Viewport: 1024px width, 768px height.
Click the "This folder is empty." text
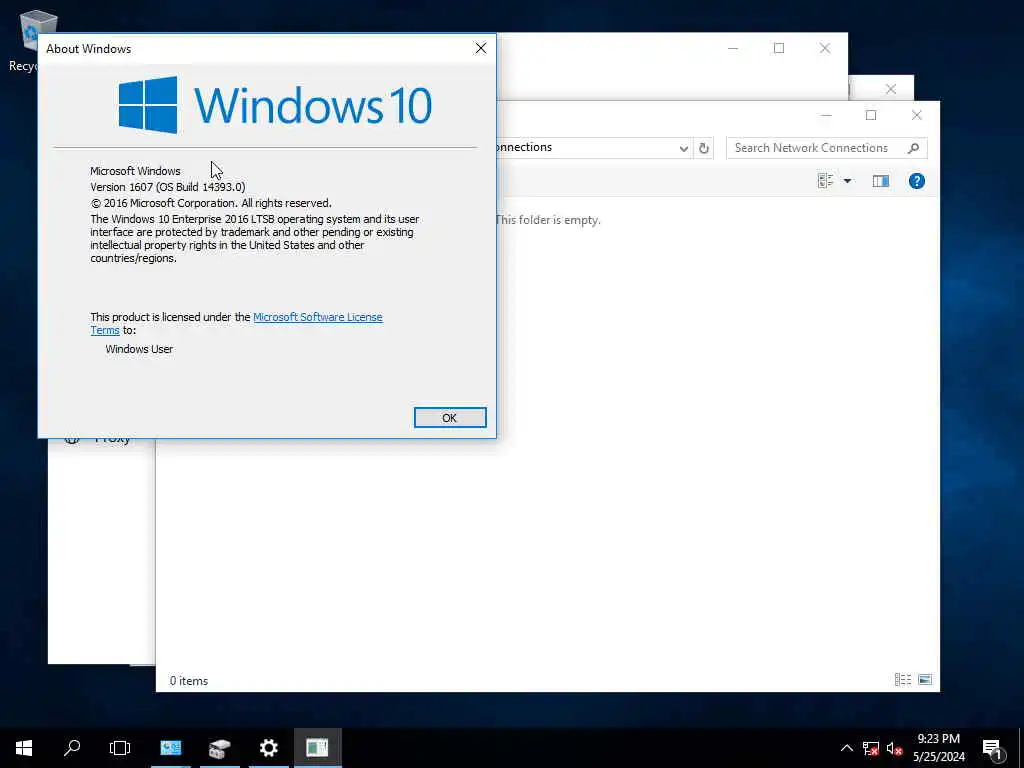548,220
